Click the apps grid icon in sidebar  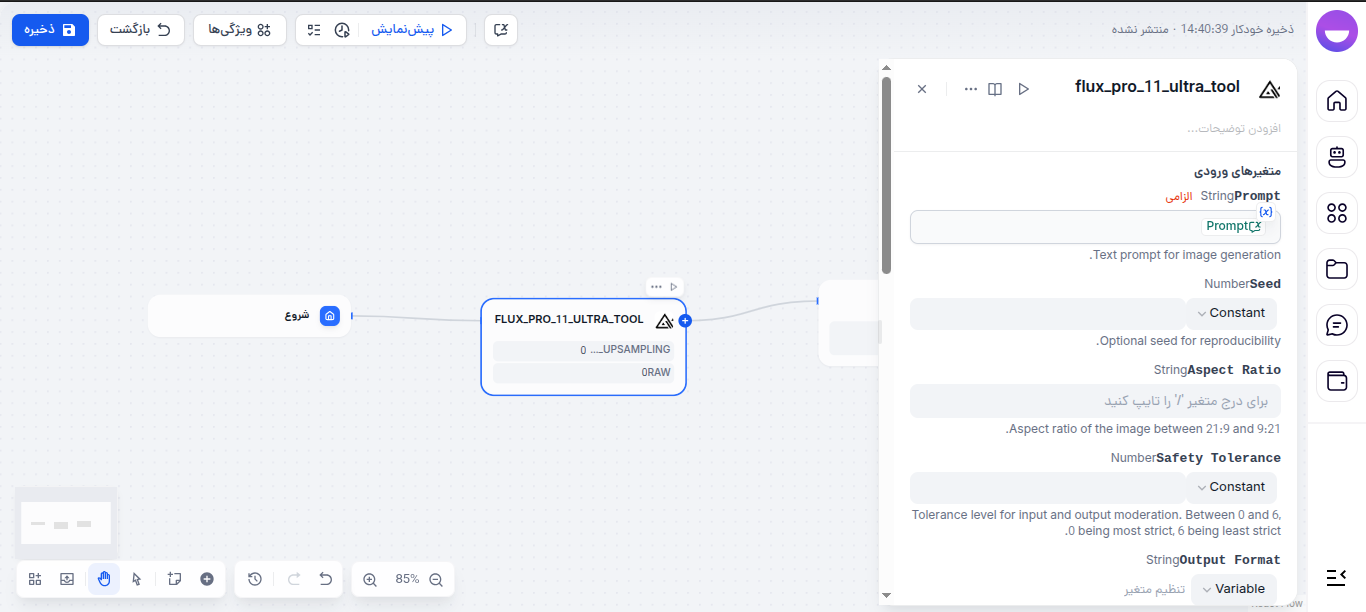[1337, 213]
